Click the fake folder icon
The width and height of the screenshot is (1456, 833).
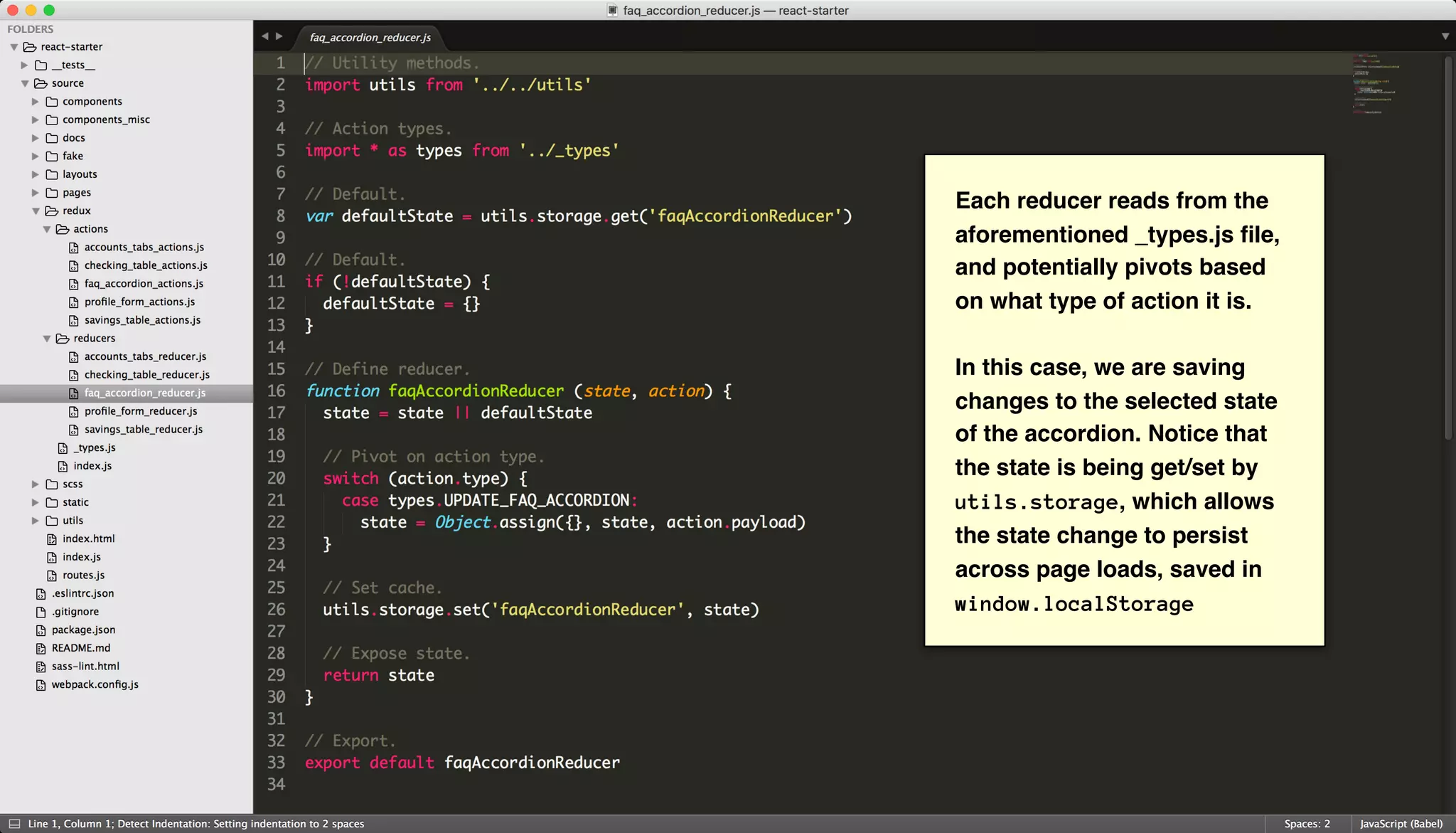[52, 156]
